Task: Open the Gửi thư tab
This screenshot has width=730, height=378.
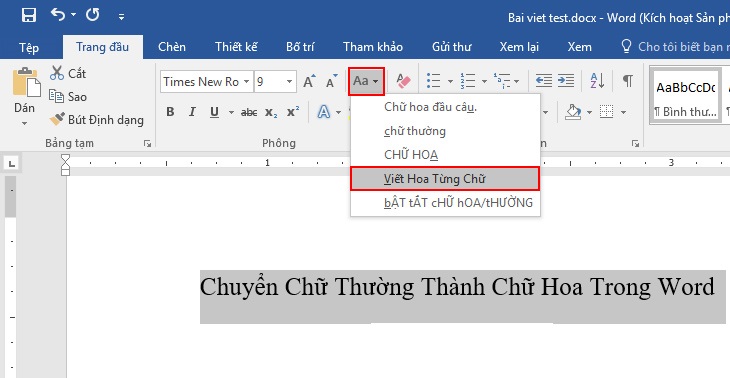Action: (452, 47)
